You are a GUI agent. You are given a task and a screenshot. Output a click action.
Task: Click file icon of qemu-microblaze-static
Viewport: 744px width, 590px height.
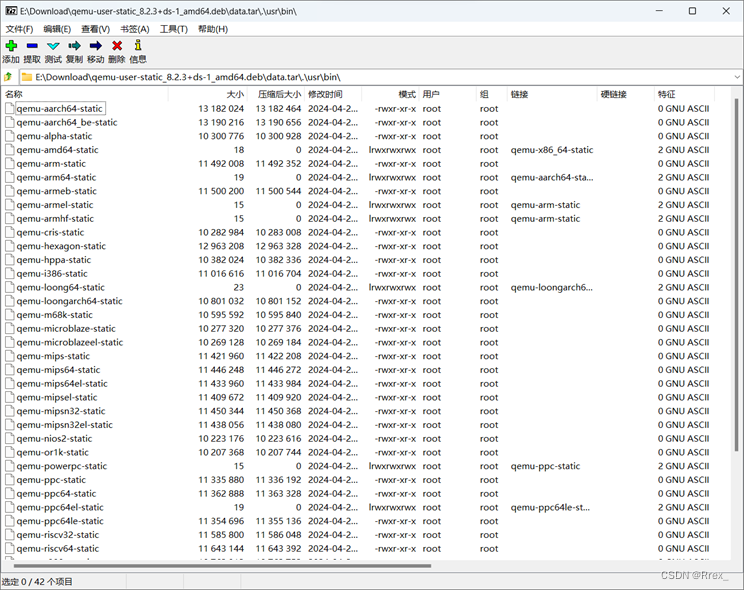[x=9, y=329]
